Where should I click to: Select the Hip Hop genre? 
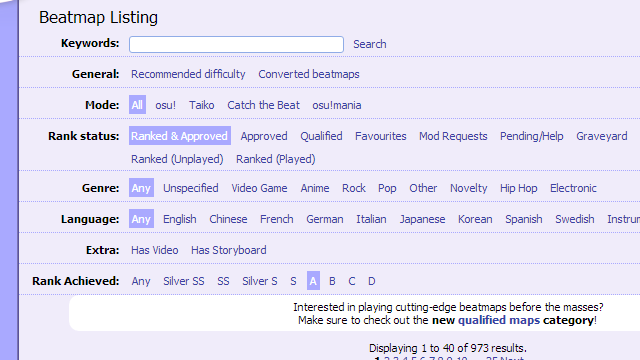pos(518,188)
